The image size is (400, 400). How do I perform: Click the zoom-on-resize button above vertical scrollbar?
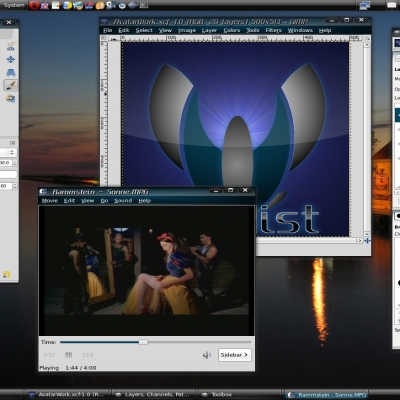[x=367, y=38]
